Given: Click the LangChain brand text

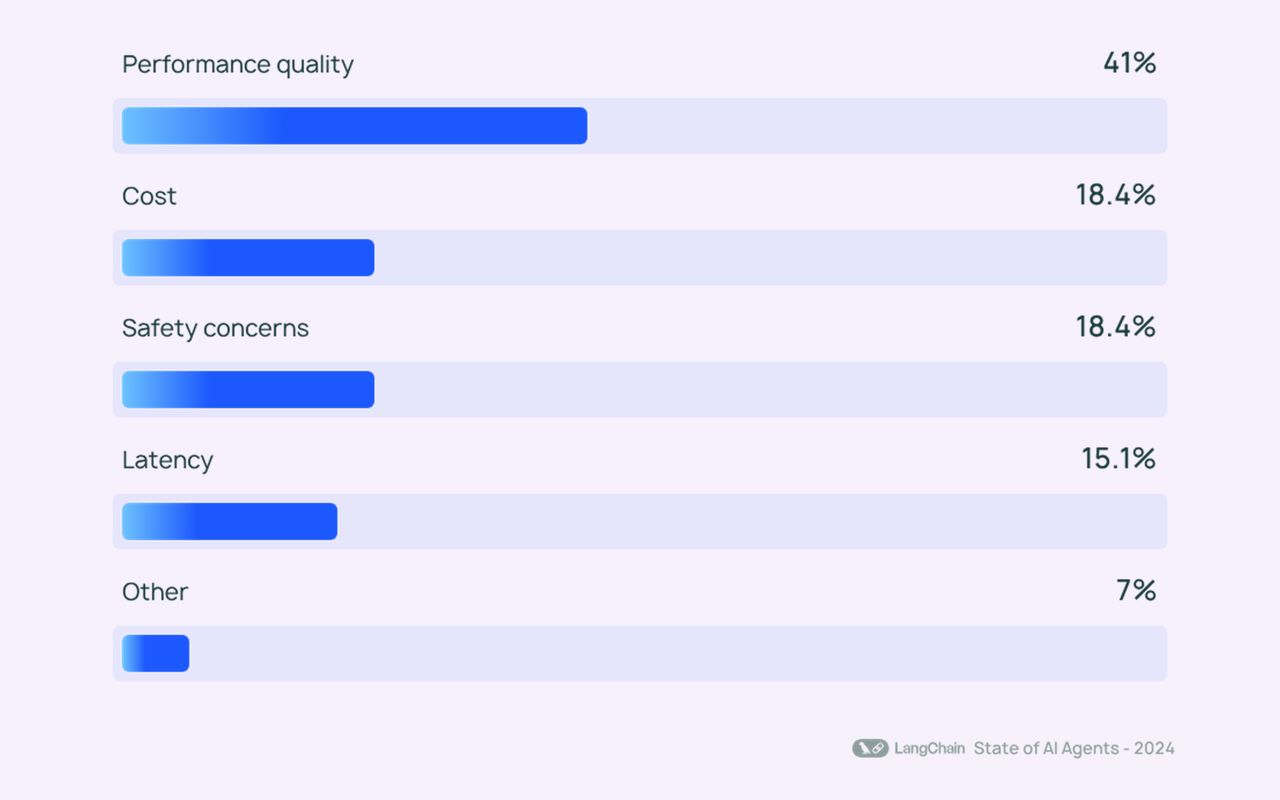Looking at the screenshot, I should pyautogui.click(x=929, y=748).
